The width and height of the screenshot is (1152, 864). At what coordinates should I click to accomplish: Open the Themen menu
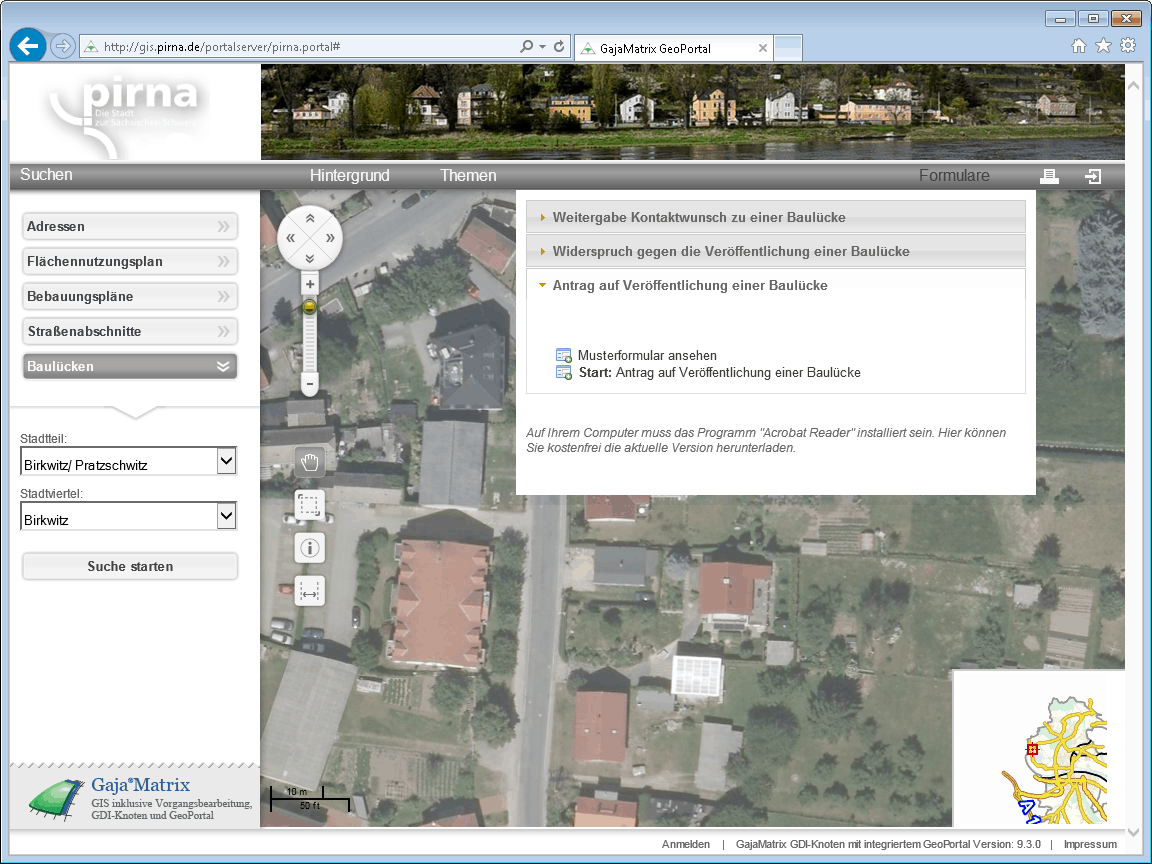(468, 176)
